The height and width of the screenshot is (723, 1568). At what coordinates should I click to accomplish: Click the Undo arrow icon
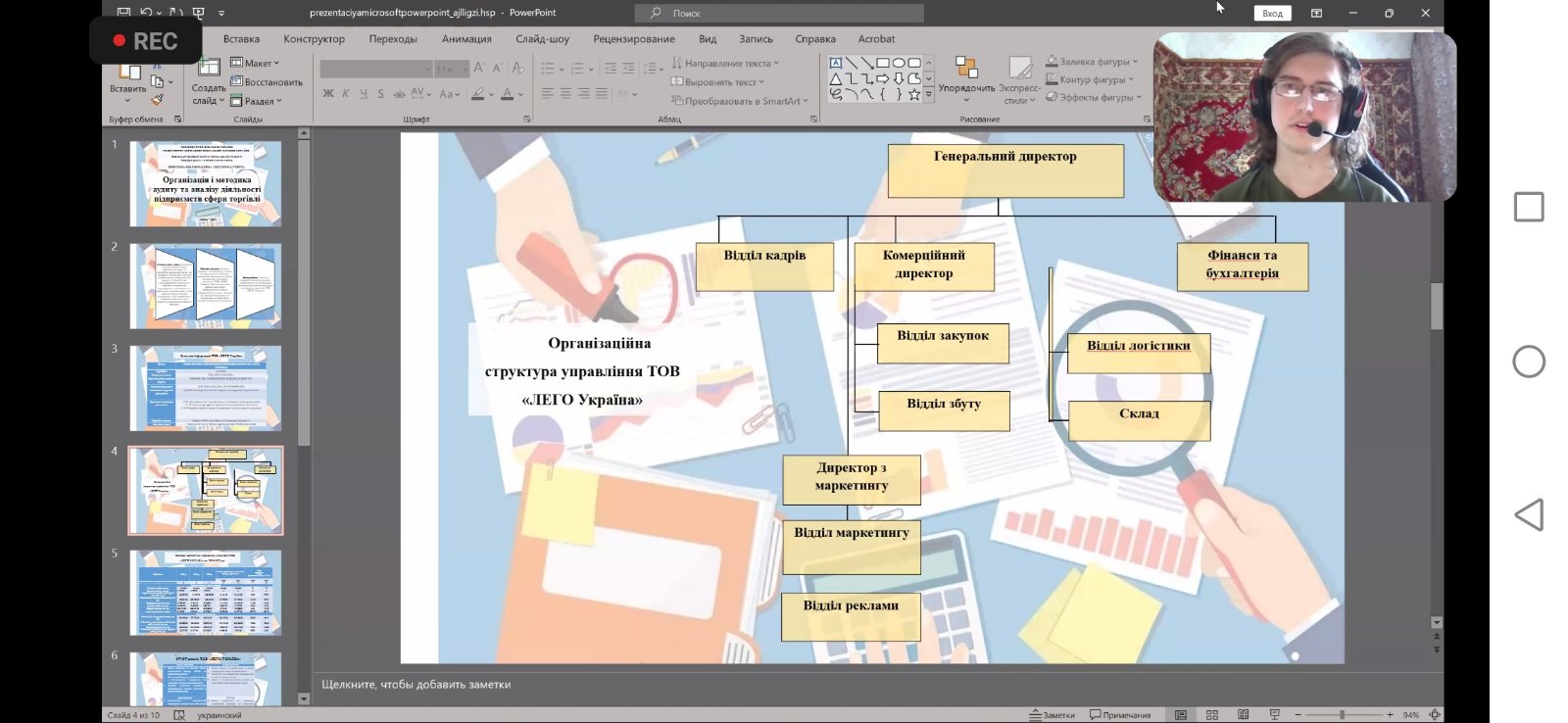tap(146, 13)
